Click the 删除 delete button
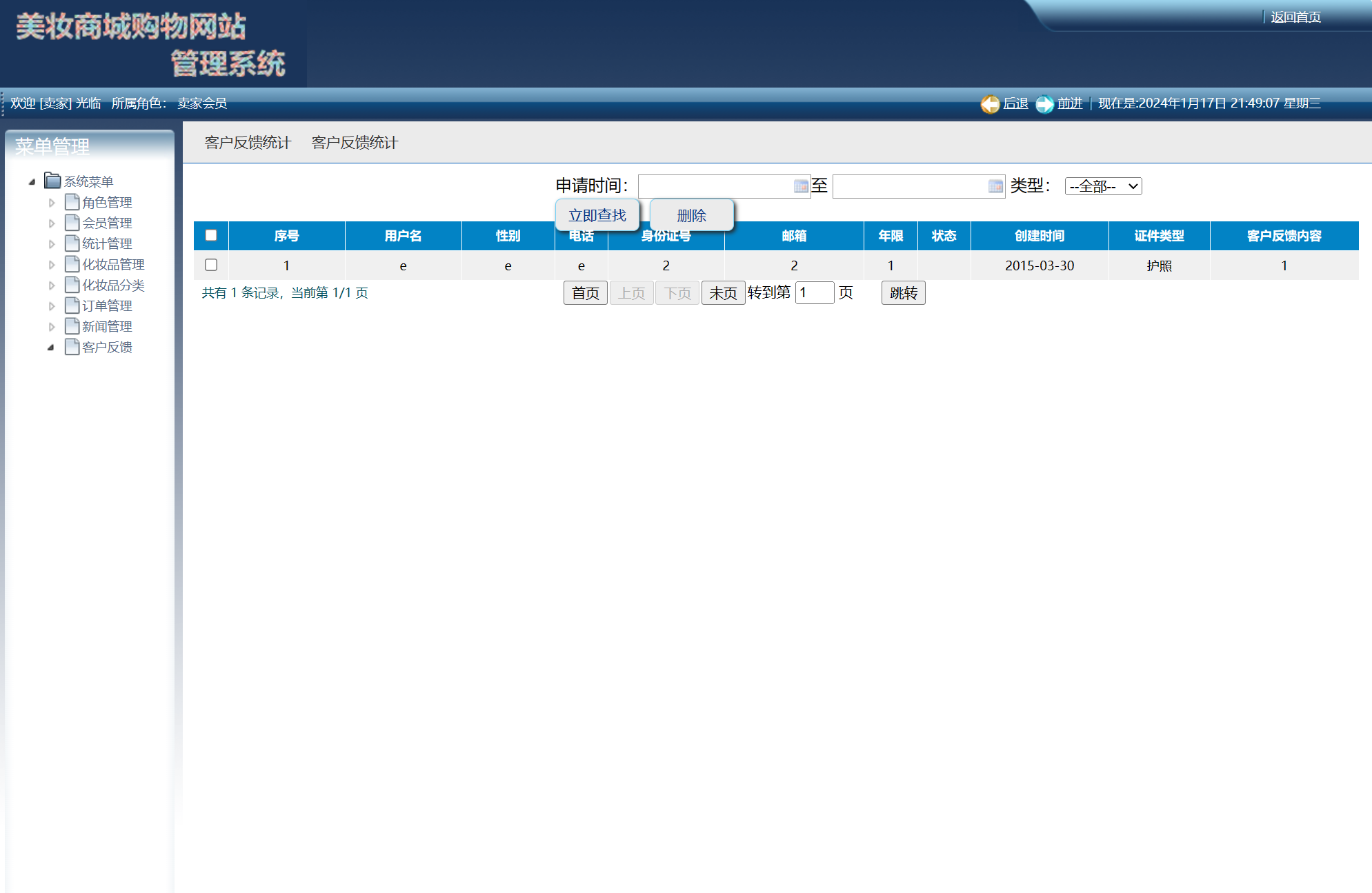 click(x=692, y=215)
